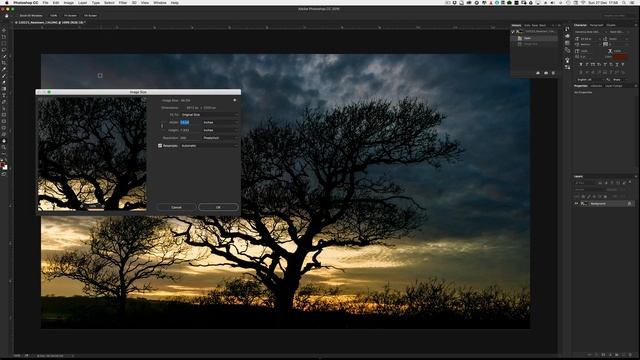640x360 pixels.
Task: Click the Background layer lock icon
Action: point(629,203)
